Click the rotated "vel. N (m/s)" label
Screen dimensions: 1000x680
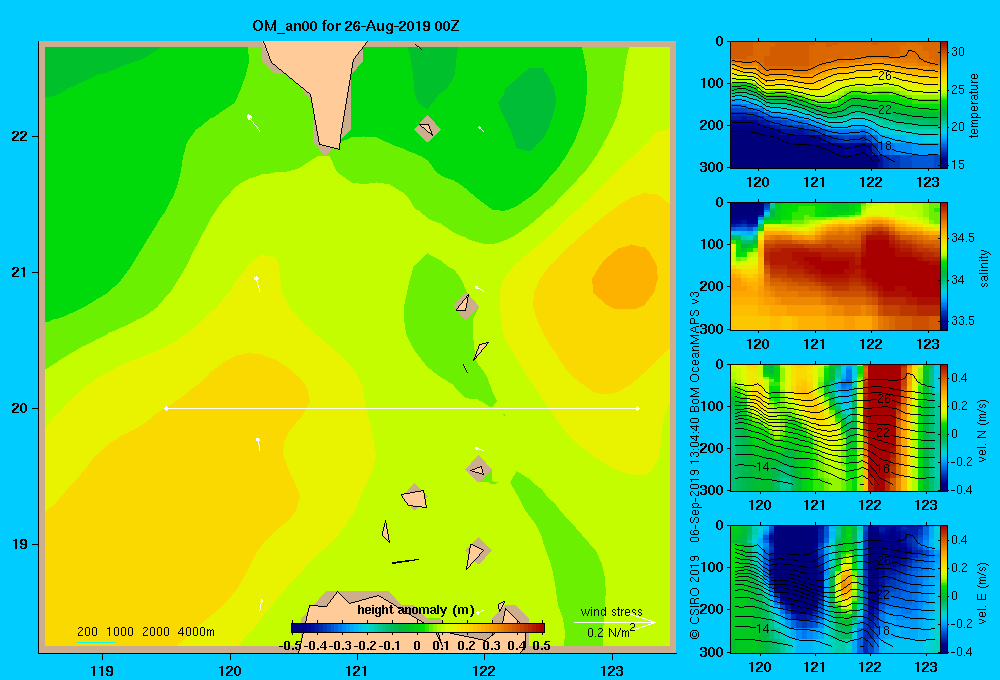(982, 431)
